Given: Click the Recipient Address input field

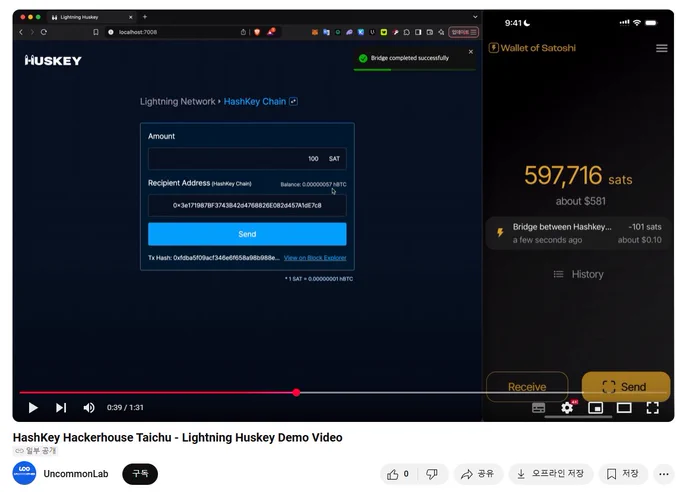Looking at the screenshot, I should (247, 205).
